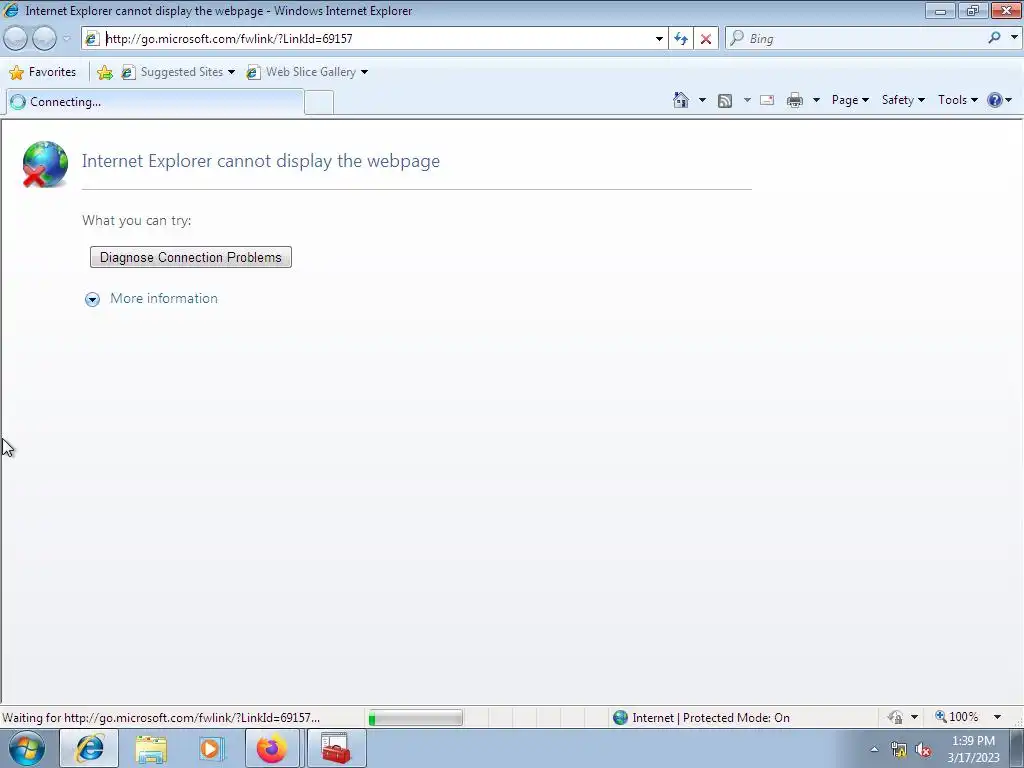Click the IE logo in title bar
Image resolution: width=1024 pixels, height=768 pixels.
11,10
